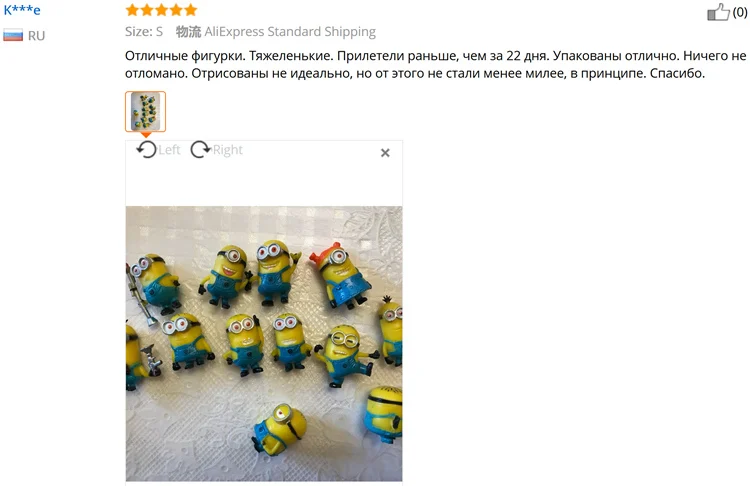The height and width of the screenshot is (486, 750).
Task: Click the AliExpress Standard Shipping text
Action: pos(290,32)
